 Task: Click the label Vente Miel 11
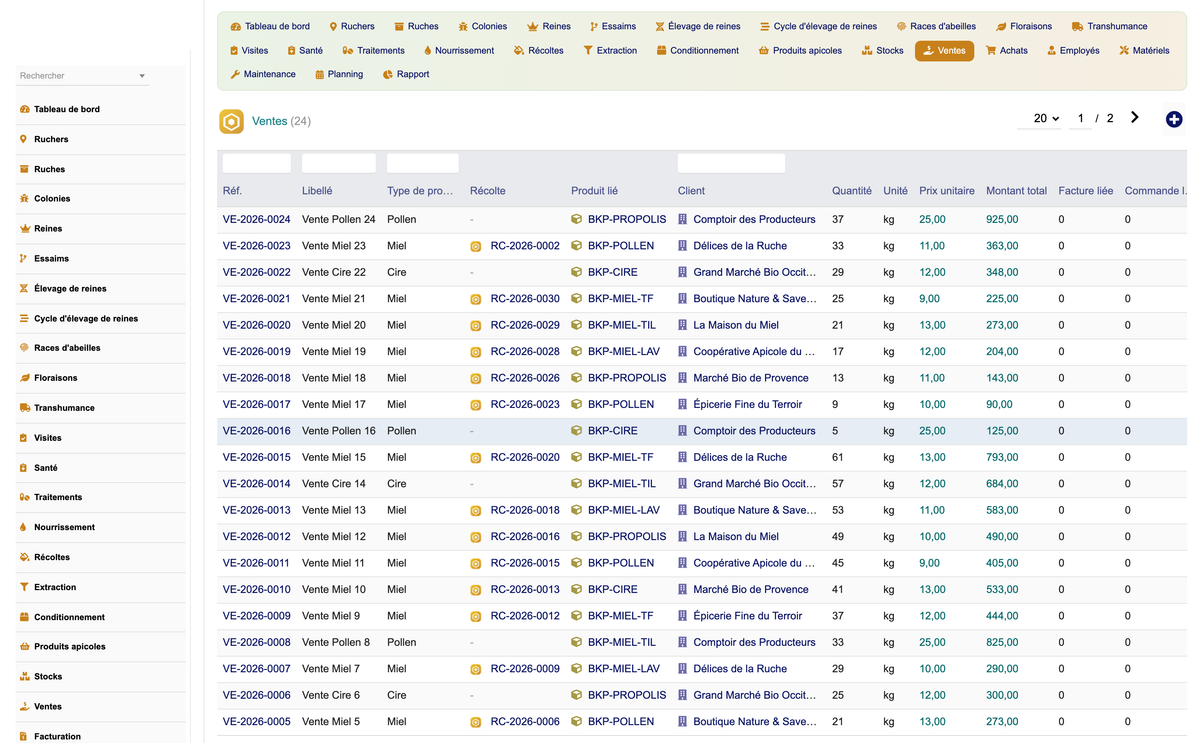point(334,563)
